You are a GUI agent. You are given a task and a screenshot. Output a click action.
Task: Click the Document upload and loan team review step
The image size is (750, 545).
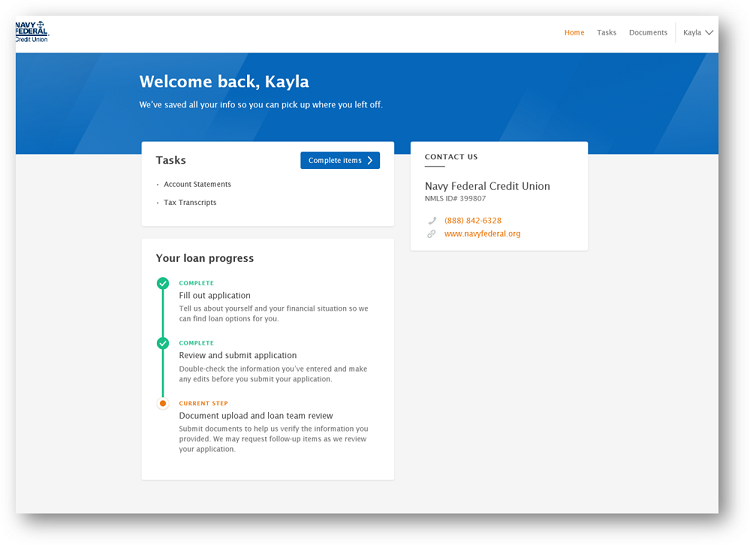(255, 416)
